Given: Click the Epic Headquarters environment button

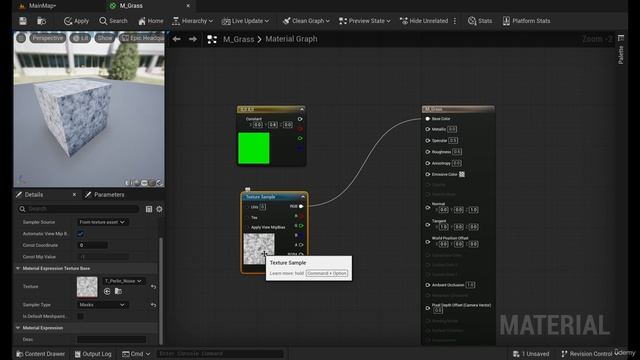Looking at the screenshot, I should coord(142,38).
